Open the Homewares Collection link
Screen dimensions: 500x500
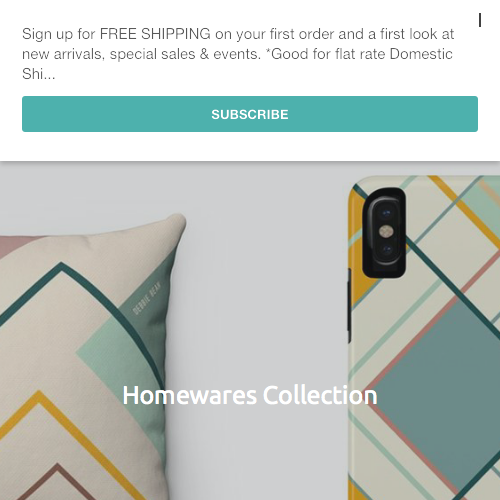[250, 395]
